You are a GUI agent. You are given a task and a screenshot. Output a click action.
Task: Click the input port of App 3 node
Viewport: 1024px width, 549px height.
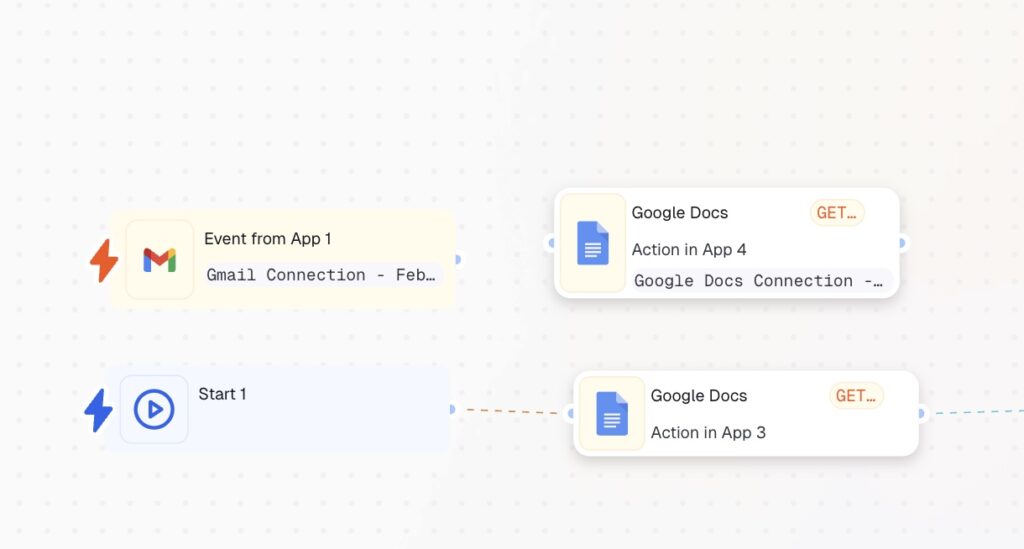pyautogui.click(x=570, y=413)
